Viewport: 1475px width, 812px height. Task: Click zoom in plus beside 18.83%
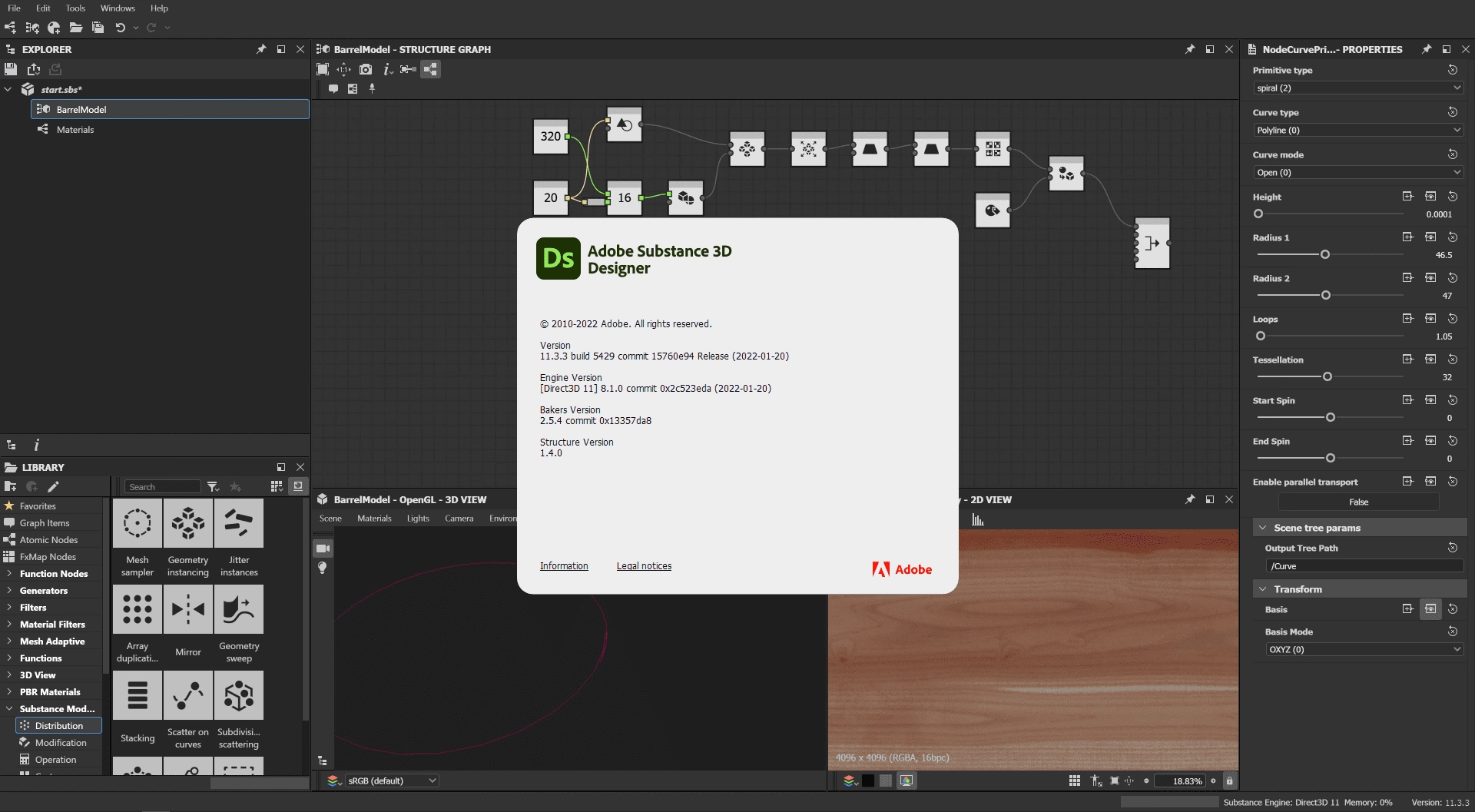point(1213,781)
